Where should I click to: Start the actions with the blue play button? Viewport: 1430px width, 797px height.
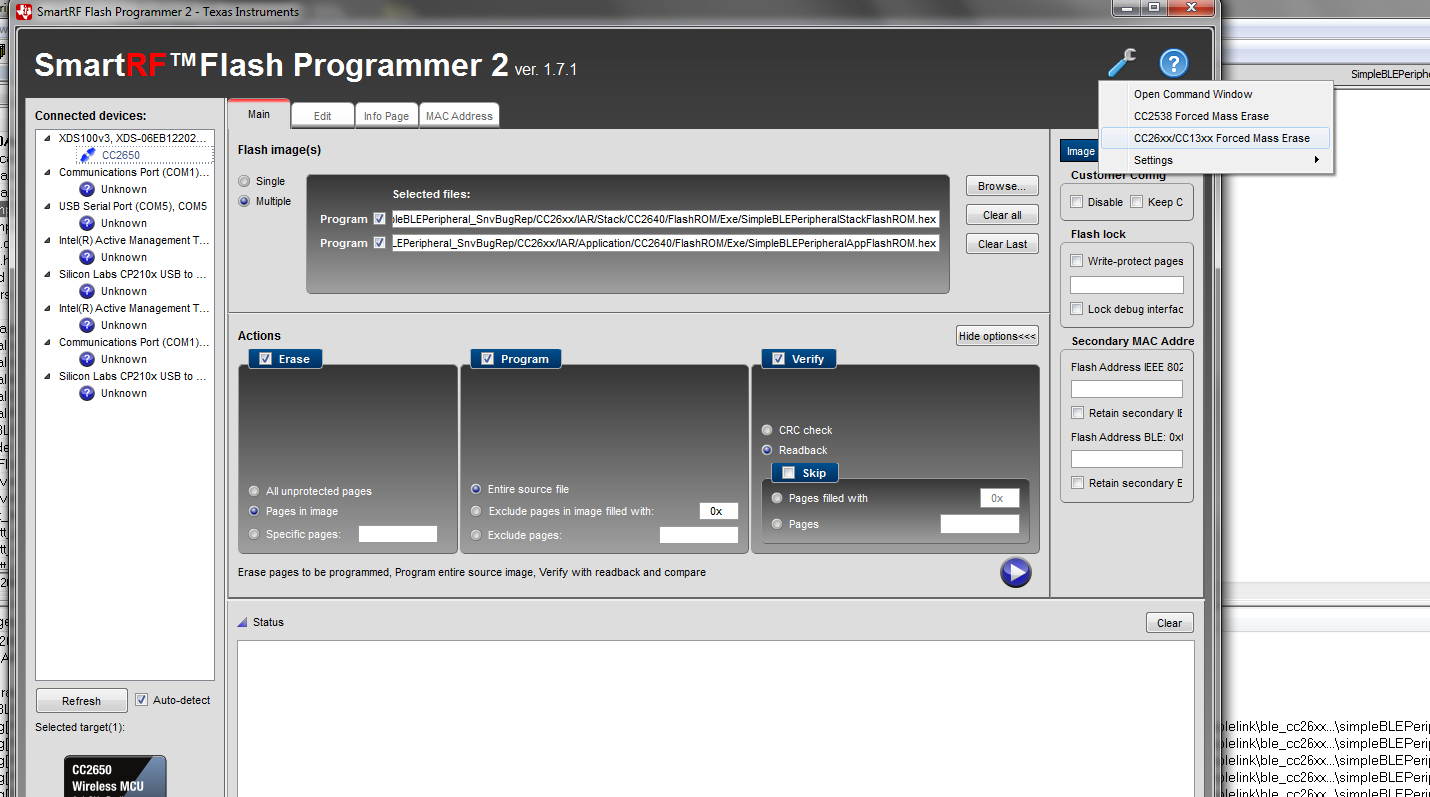[x=1015, y=572]
